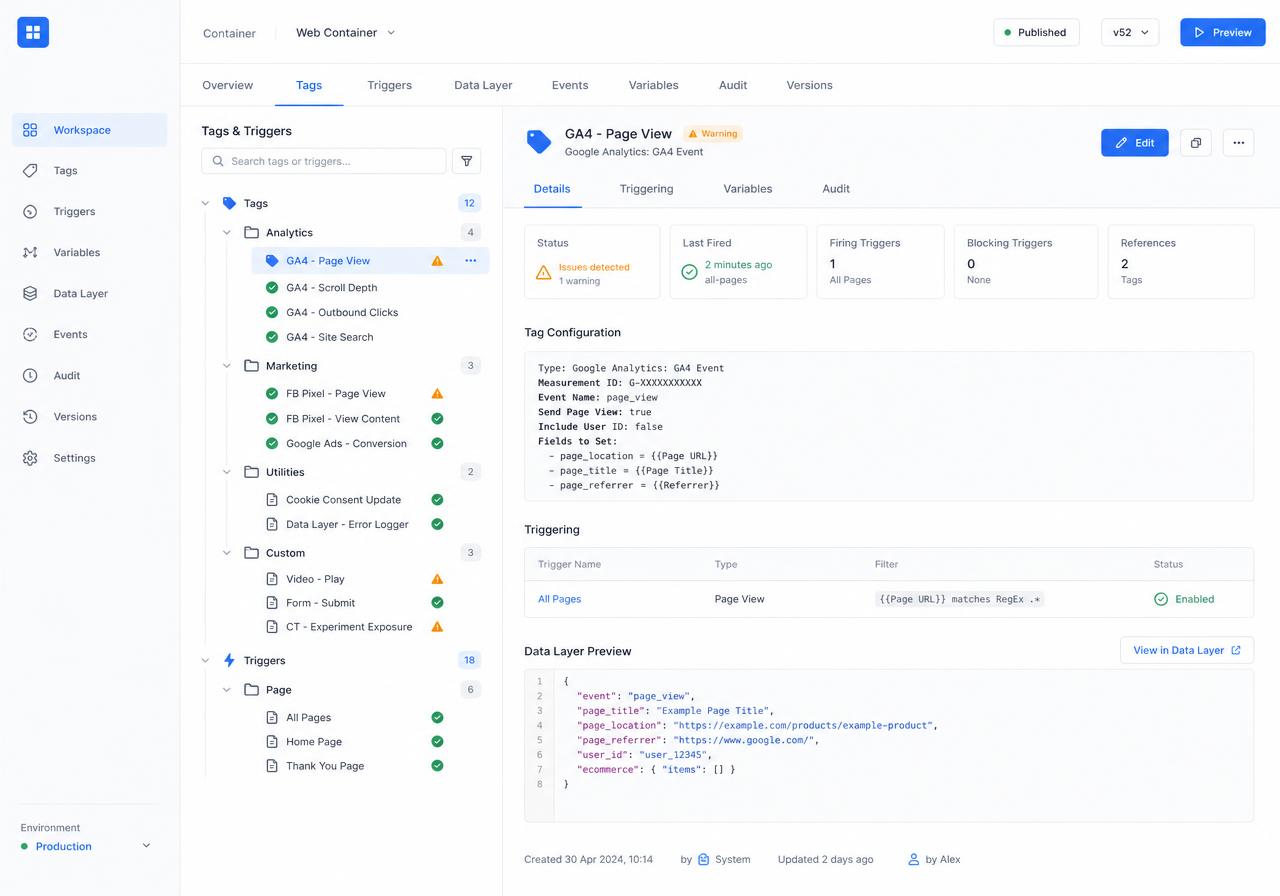Click the Warning badge next to tag title
This screenshot has width=1280, height=896.
point(713,133)
